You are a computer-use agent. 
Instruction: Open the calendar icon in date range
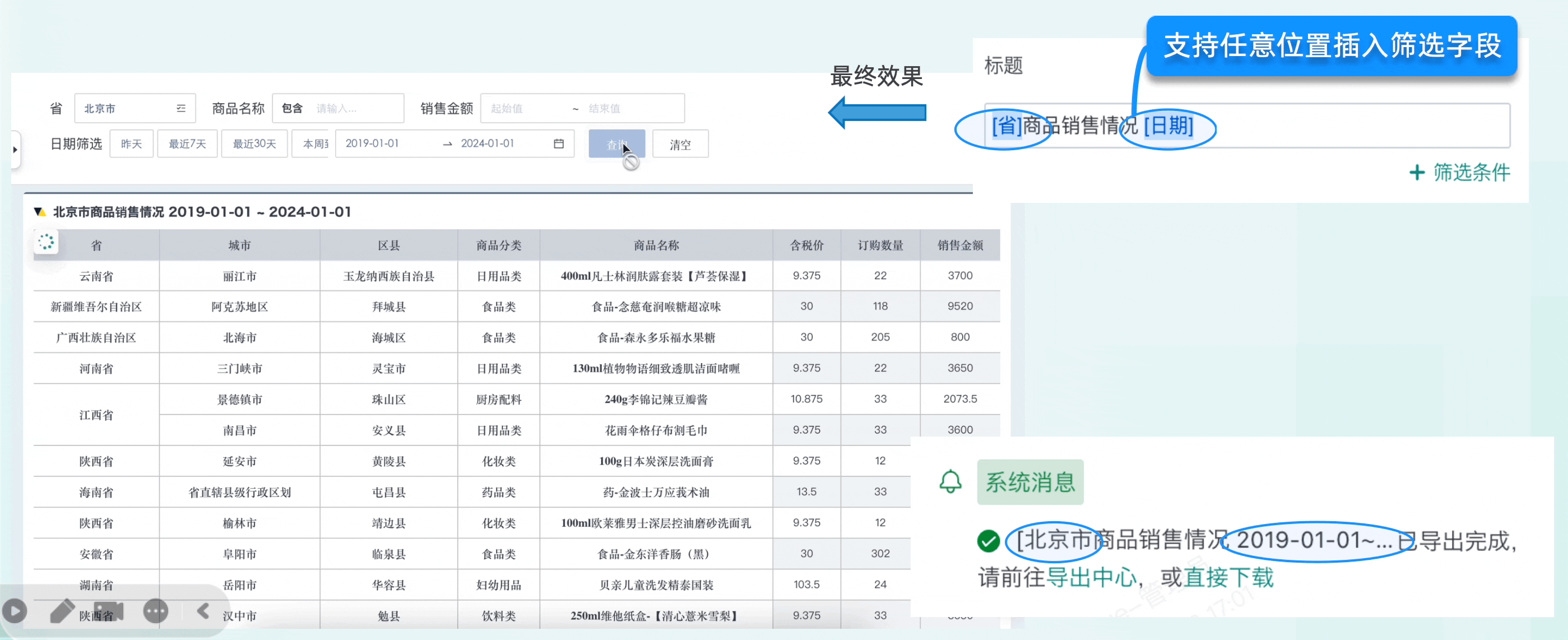559,143
